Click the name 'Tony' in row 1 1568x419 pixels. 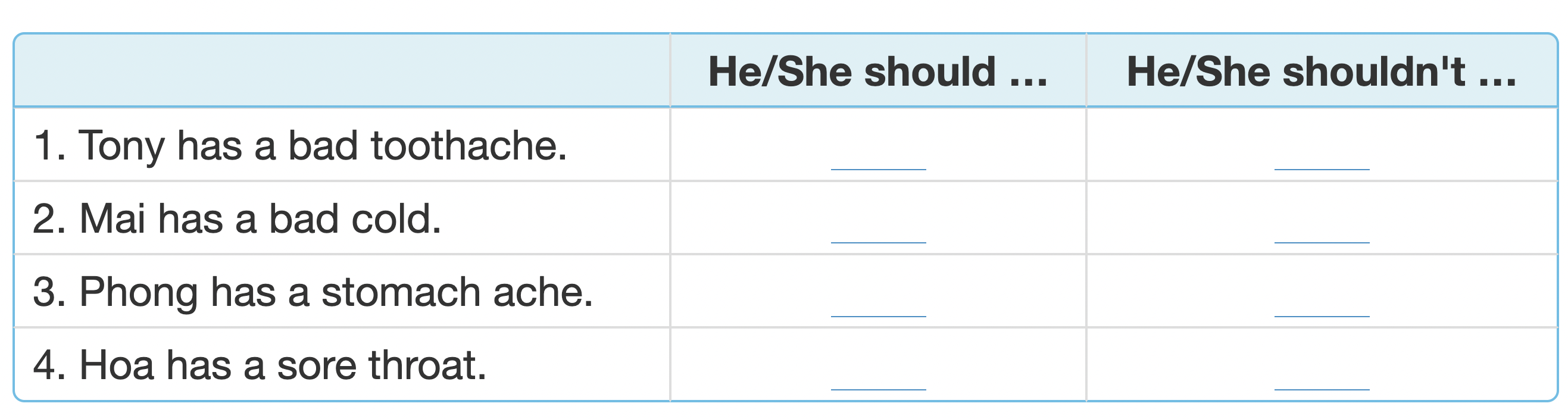[122, 146]
